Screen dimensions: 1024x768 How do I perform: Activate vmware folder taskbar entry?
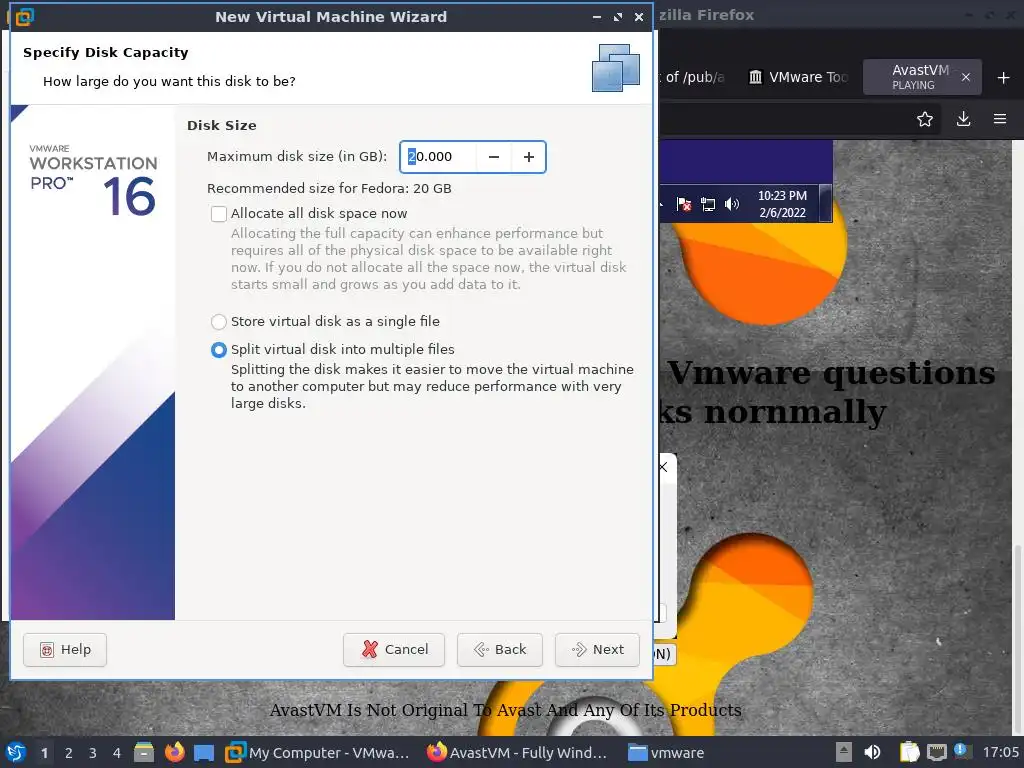667,753
